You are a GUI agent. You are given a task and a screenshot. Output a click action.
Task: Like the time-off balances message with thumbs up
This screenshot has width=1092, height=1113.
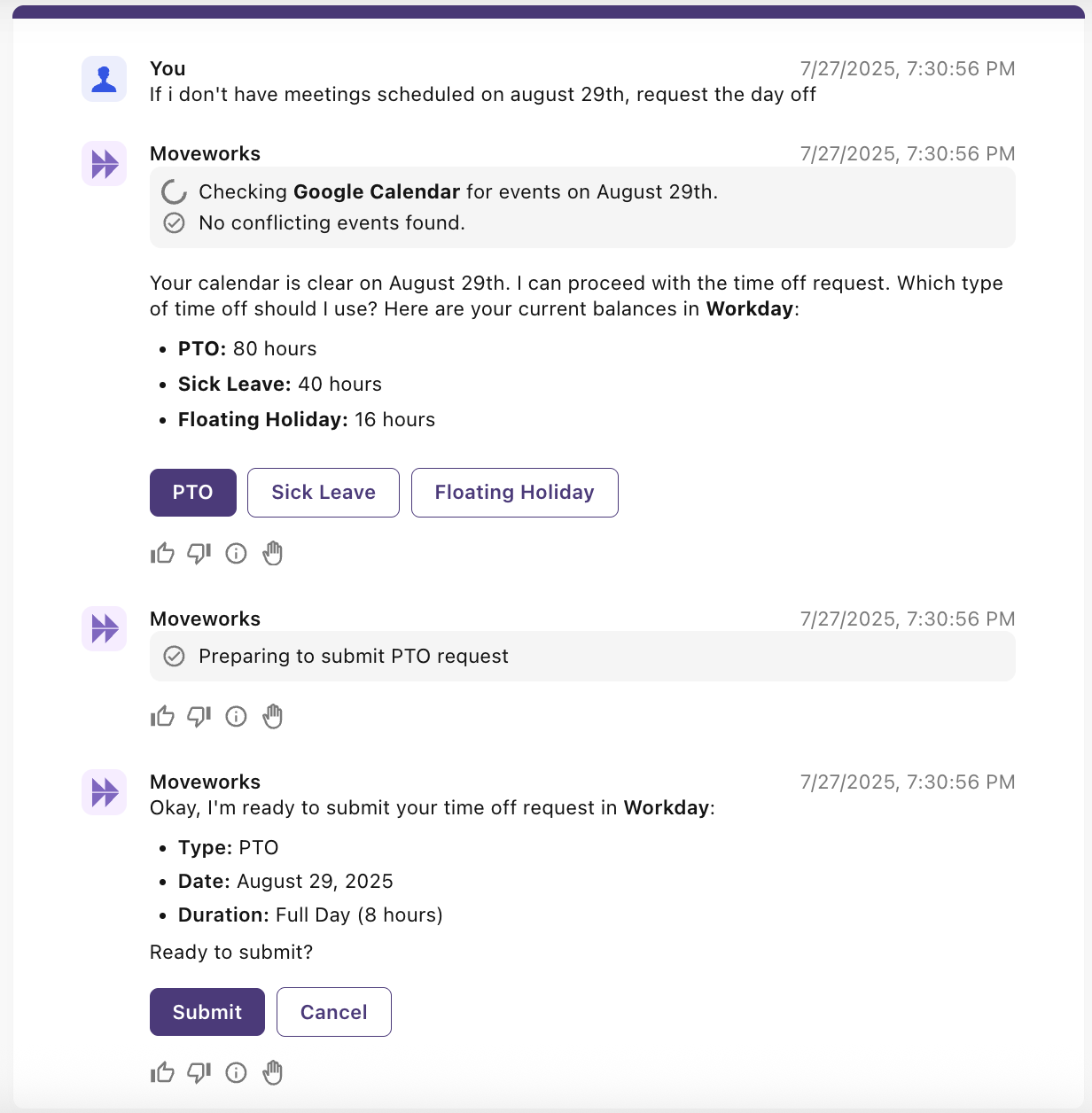(x=163, y=554)
